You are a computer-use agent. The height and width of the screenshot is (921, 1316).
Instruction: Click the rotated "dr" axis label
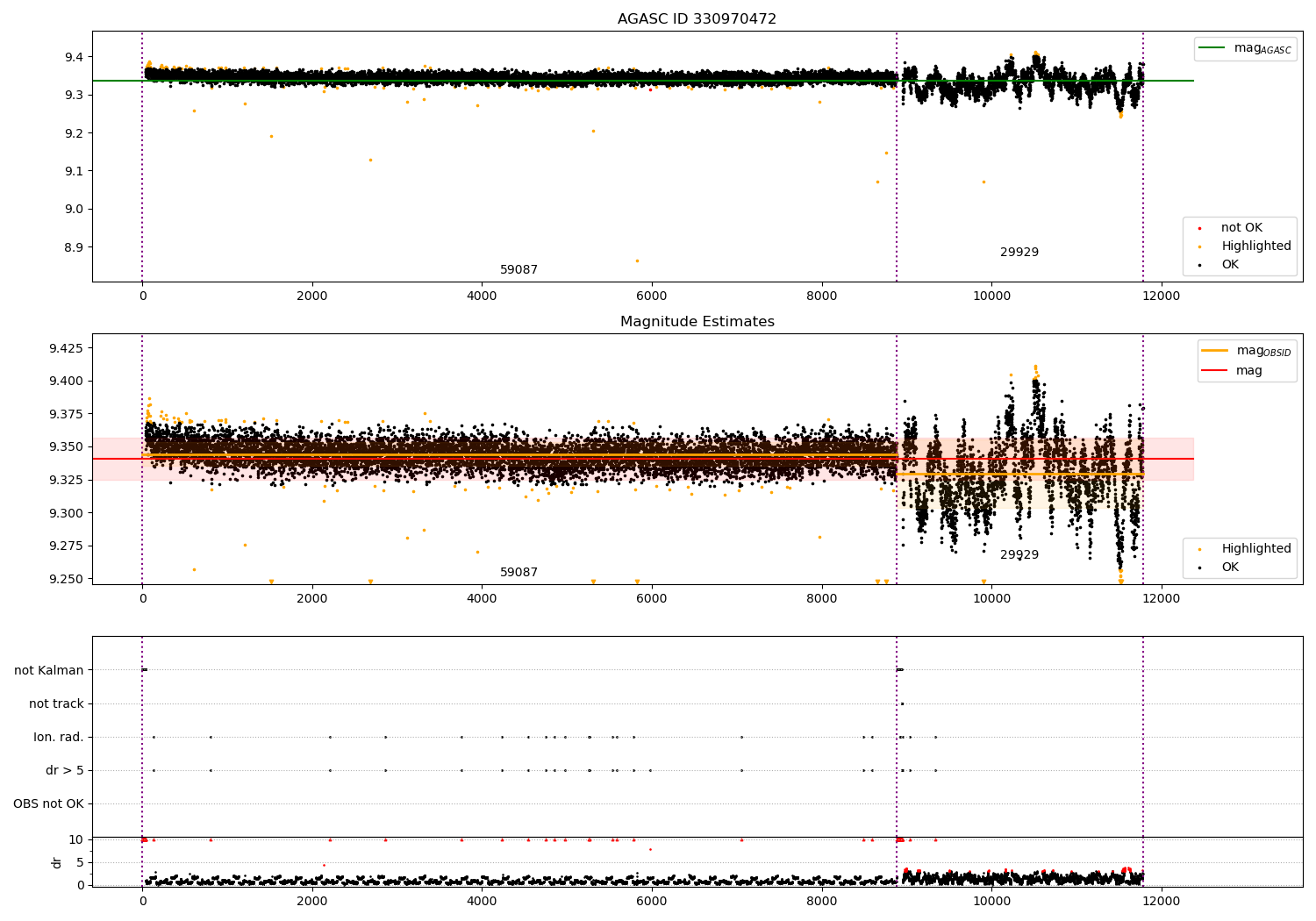click(x=57, y=862)
